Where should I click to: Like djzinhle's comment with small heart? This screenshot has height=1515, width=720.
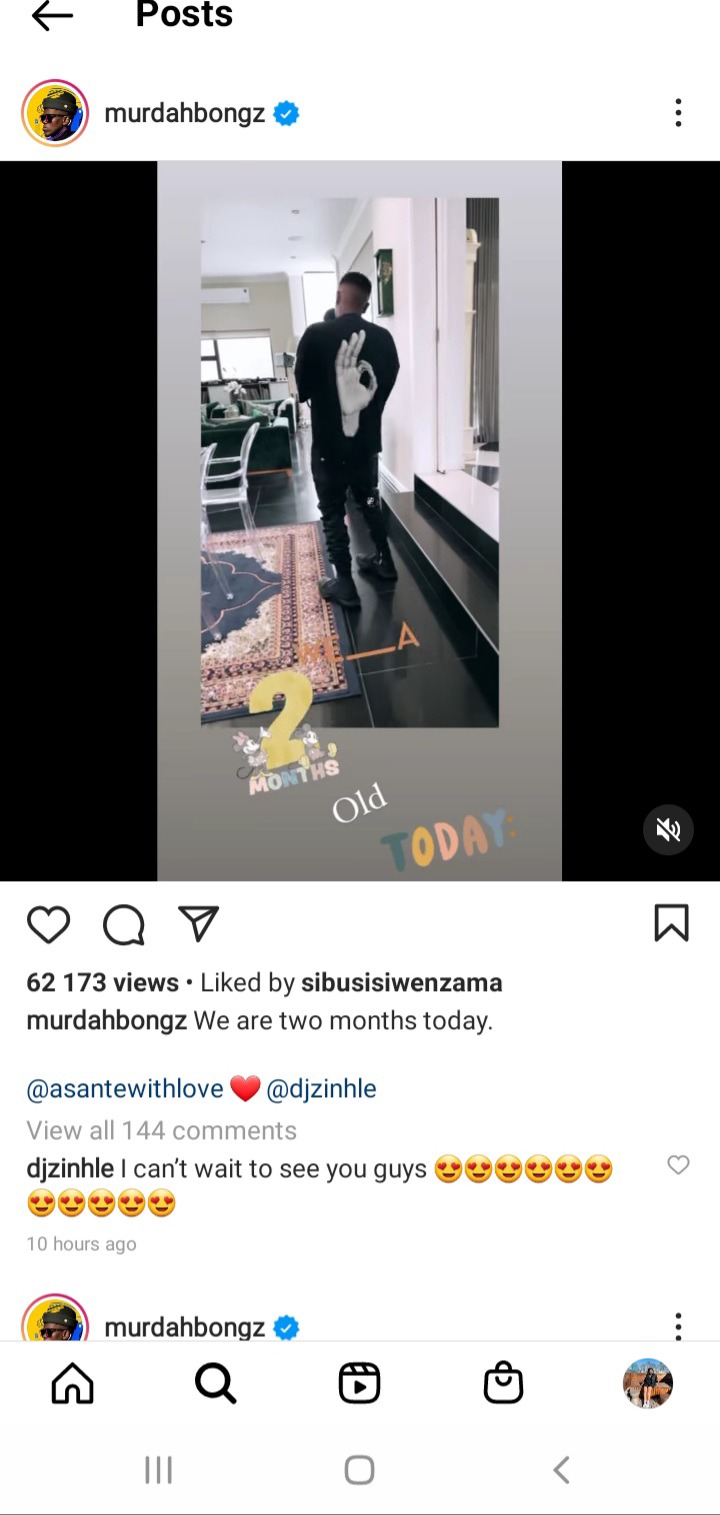click(678, 1165)
